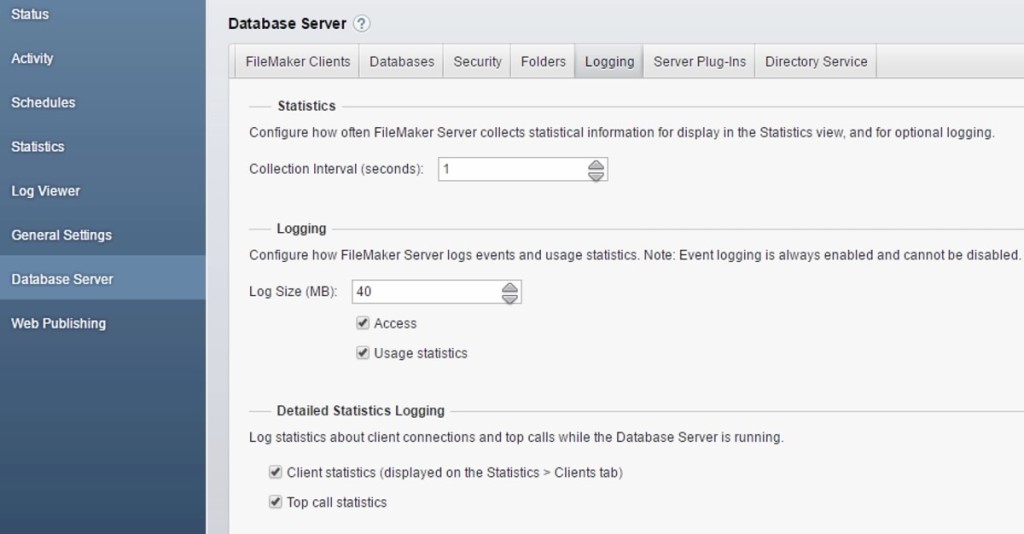Switch to Directory Service tab
Screen dimensions: 1024x534
[x=816, y=61]
